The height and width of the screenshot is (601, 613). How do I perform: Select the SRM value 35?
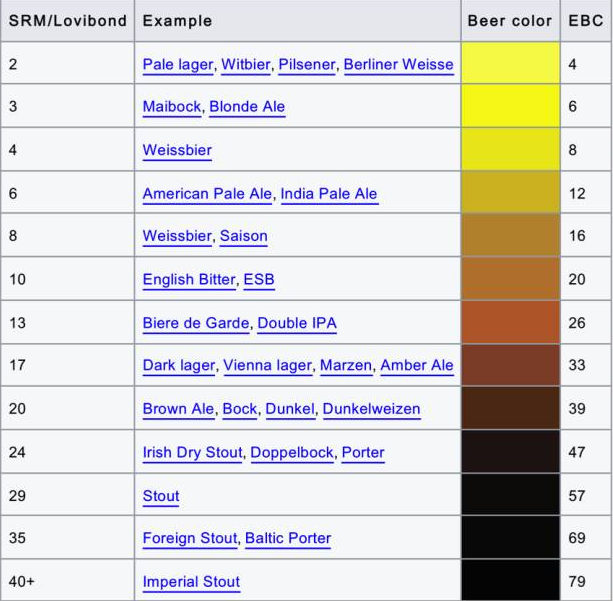click(x=17, y=538)
